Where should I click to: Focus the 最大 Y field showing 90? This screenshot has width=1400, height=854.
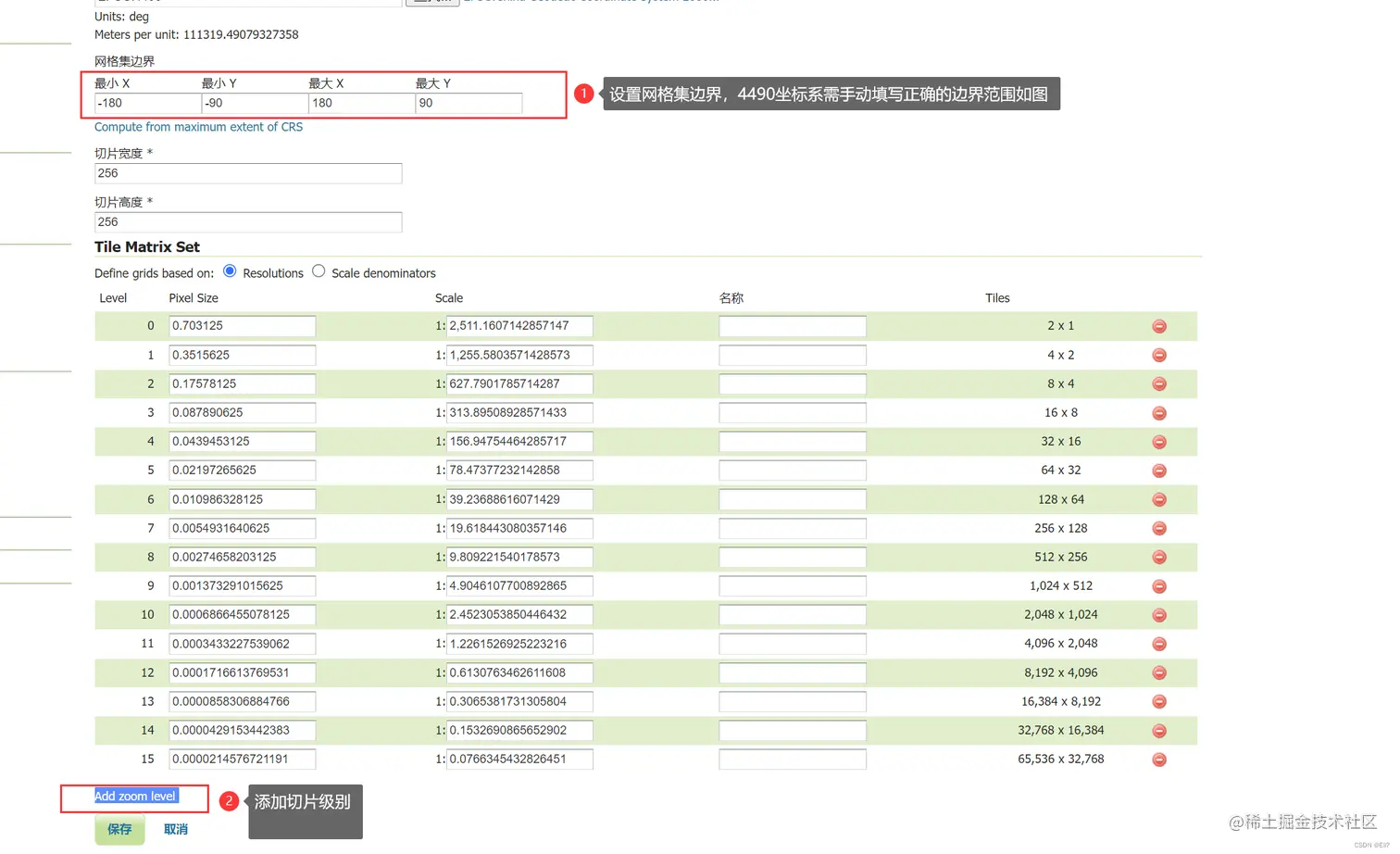(469, 103)
